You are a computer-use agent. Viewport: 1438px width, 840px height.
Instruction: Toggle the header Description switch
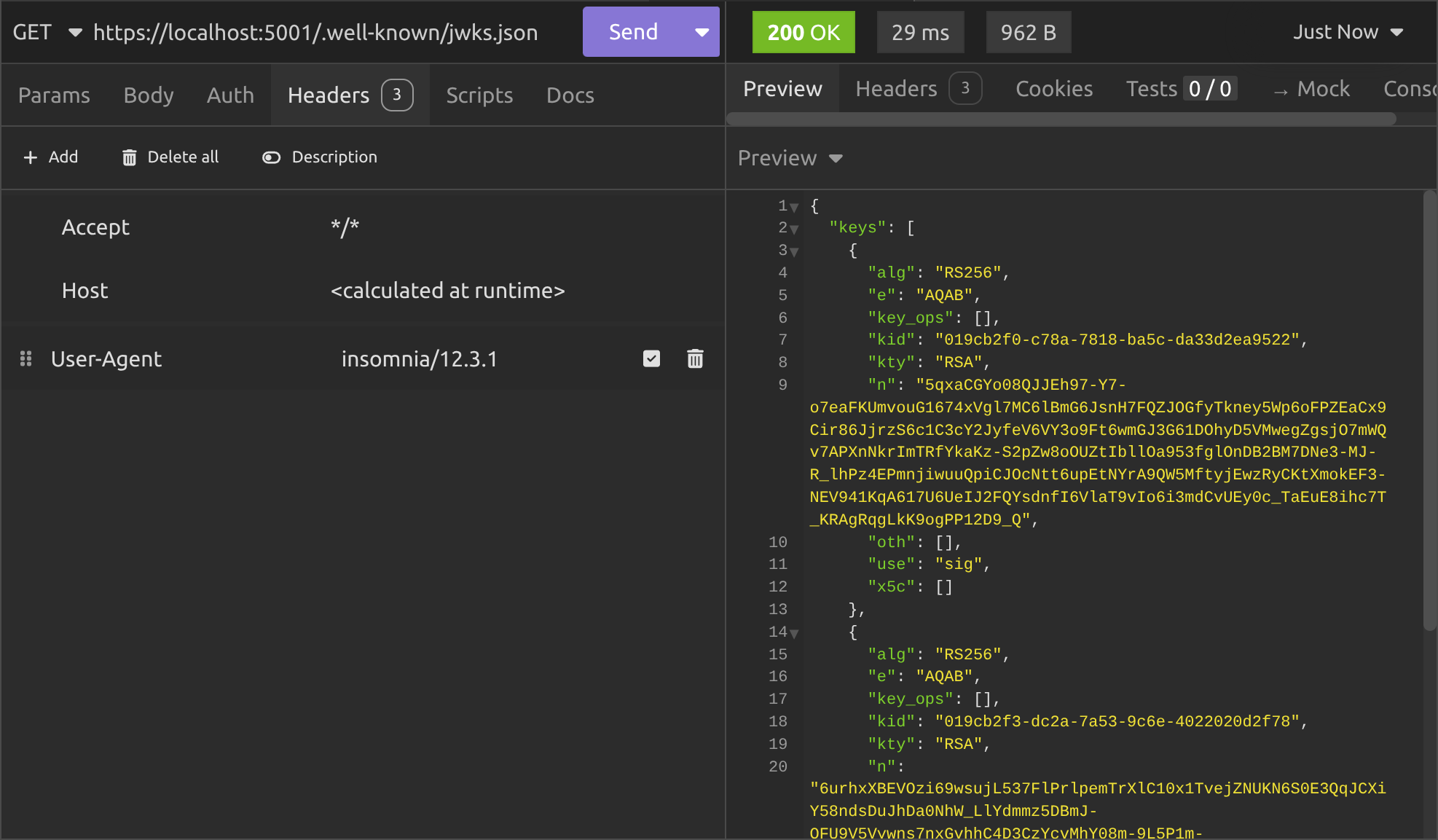(x=271, y=157)
